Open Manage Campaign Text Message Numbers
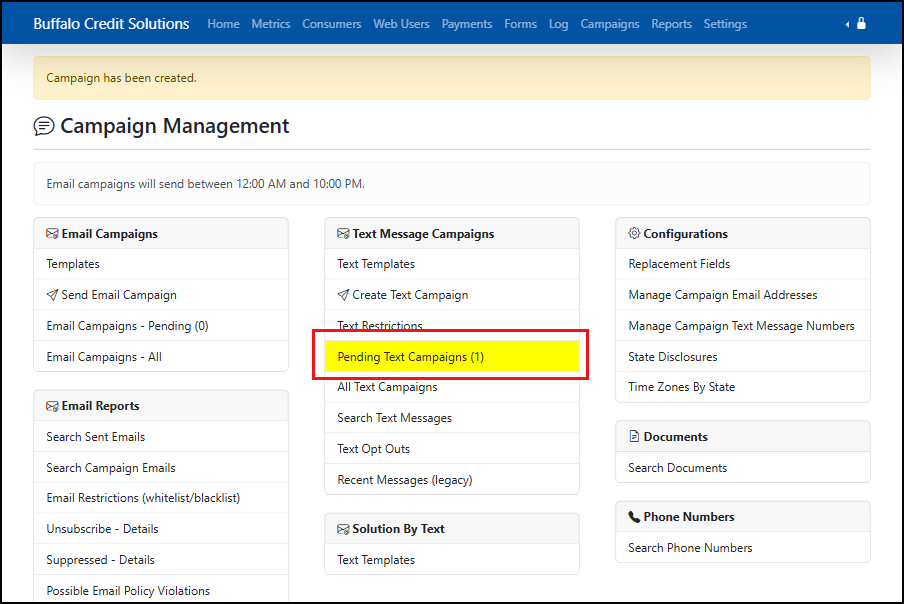This screenshot has width=904, height=604. pyautogui.click(x=743, y=326)
